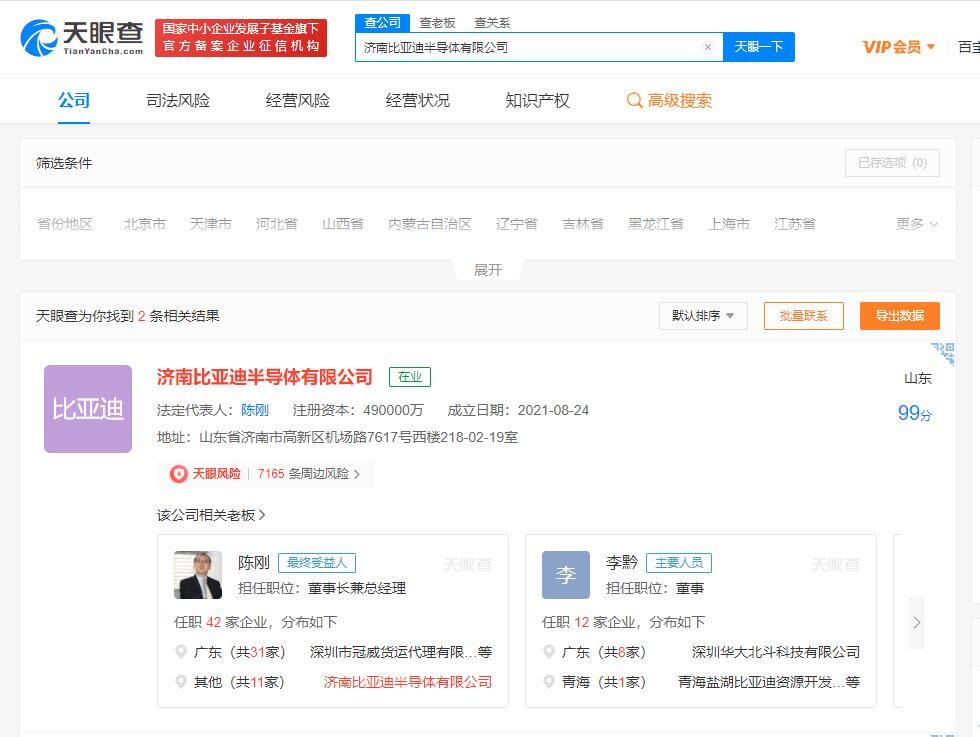Open the VIP会员 dropdown menu
The image size is (980, 737).
897,47
